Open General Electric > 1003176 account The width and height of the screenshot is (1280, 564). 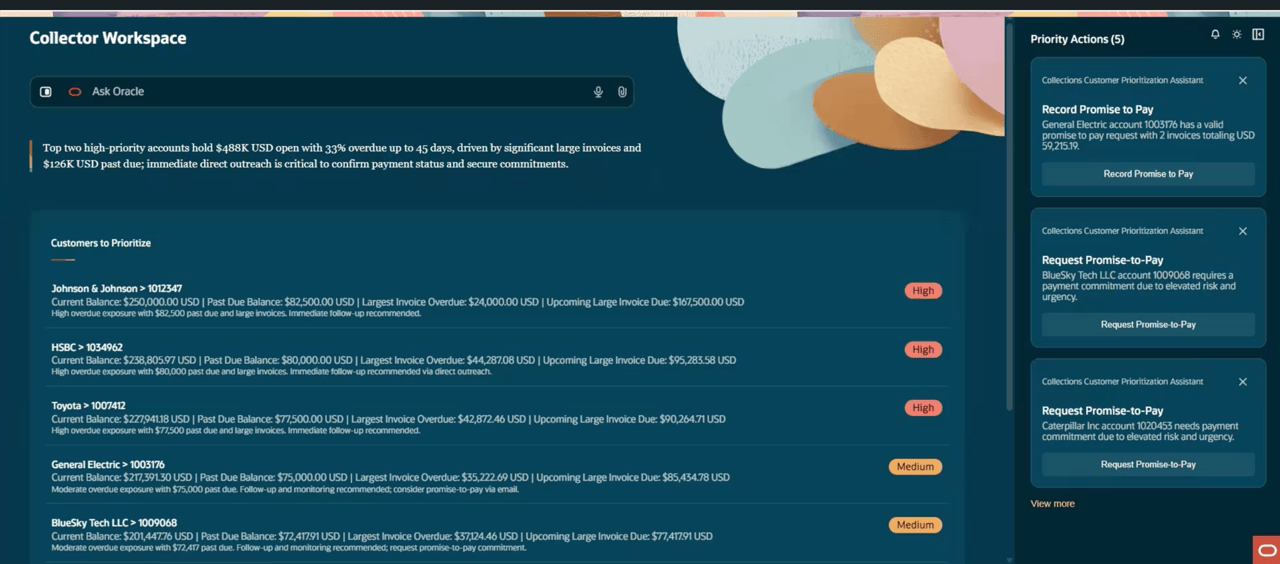(x=108, y=465)
